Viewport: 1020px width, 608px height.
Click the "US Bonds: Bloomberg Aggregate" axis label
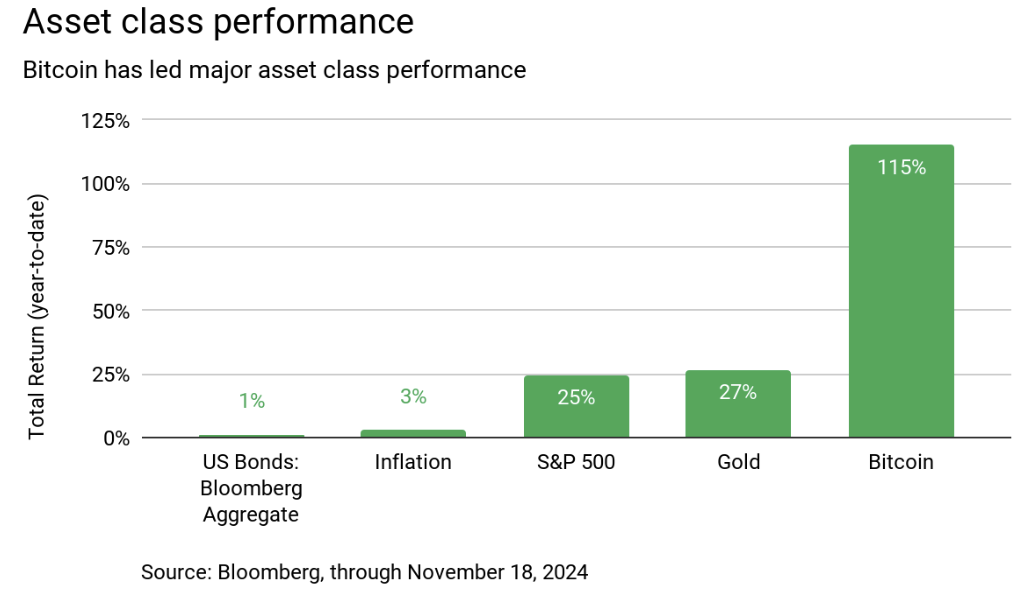tap(252, 489)
